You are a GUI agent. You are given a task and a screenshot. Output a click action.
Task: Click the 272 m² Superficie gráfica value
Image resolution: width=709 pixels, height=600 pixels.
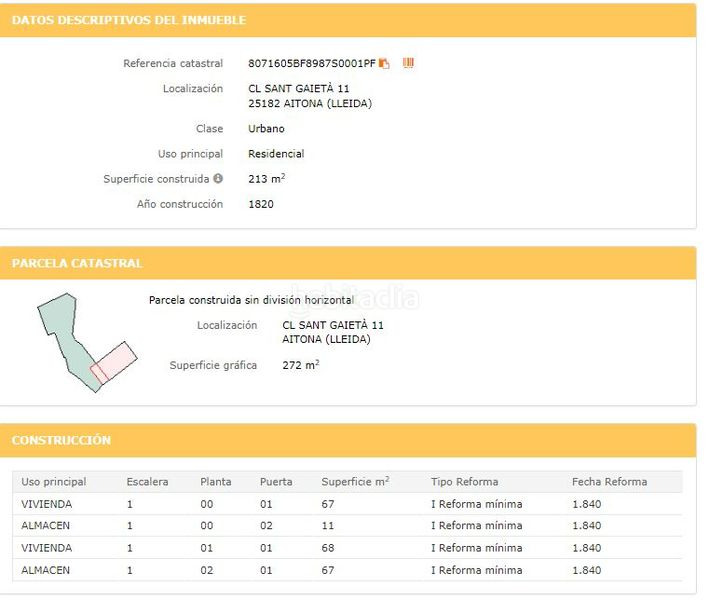click(300, 366)
